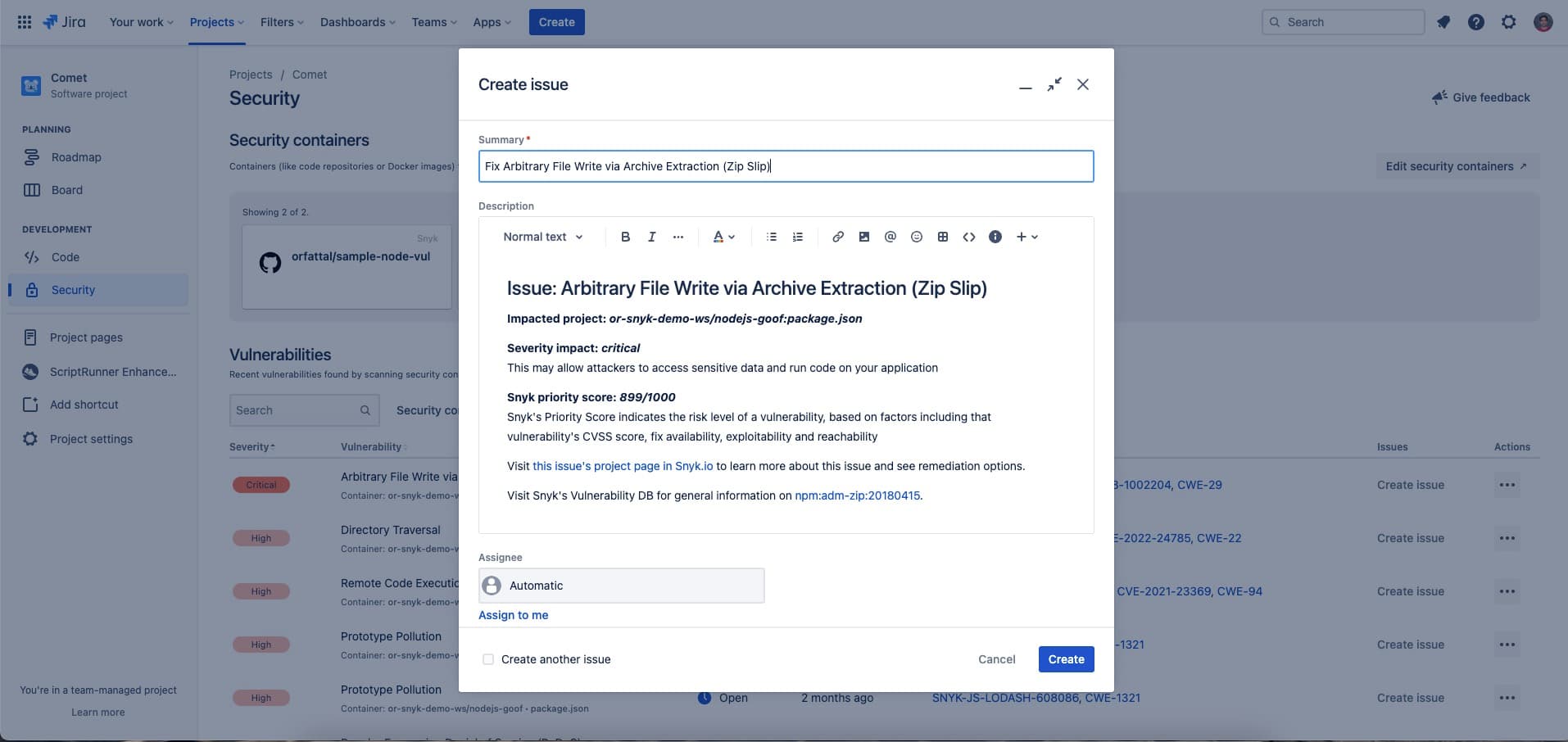Click the top navigation Create button
This screenshot has height=742, width=1568.
(557, 22)
